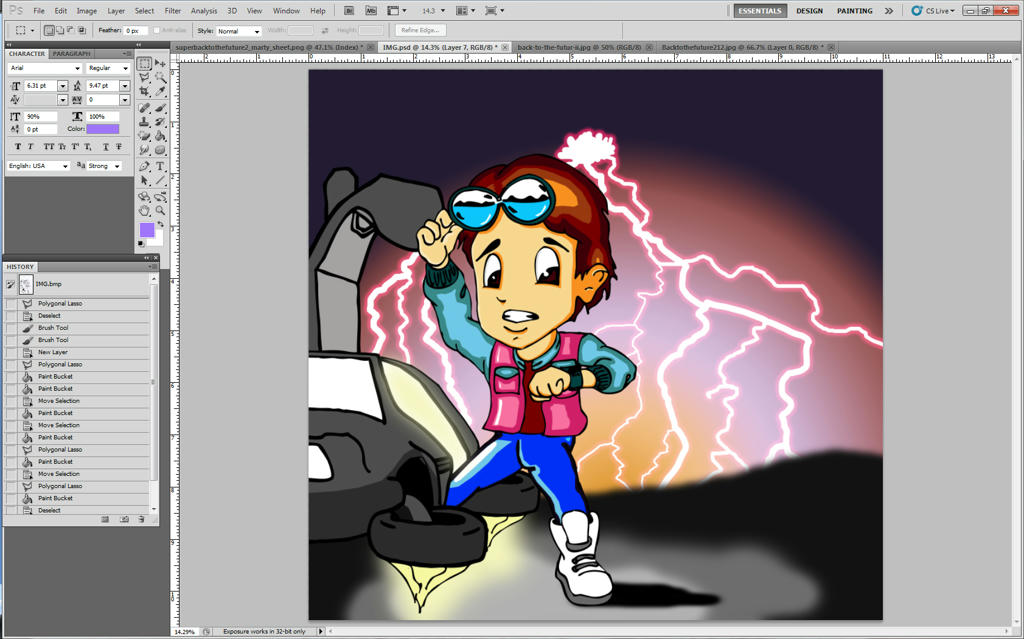Viewport: 1024px width, 639px height.
Task: Switch to the Paragraph tab
Action: (71, 53)
